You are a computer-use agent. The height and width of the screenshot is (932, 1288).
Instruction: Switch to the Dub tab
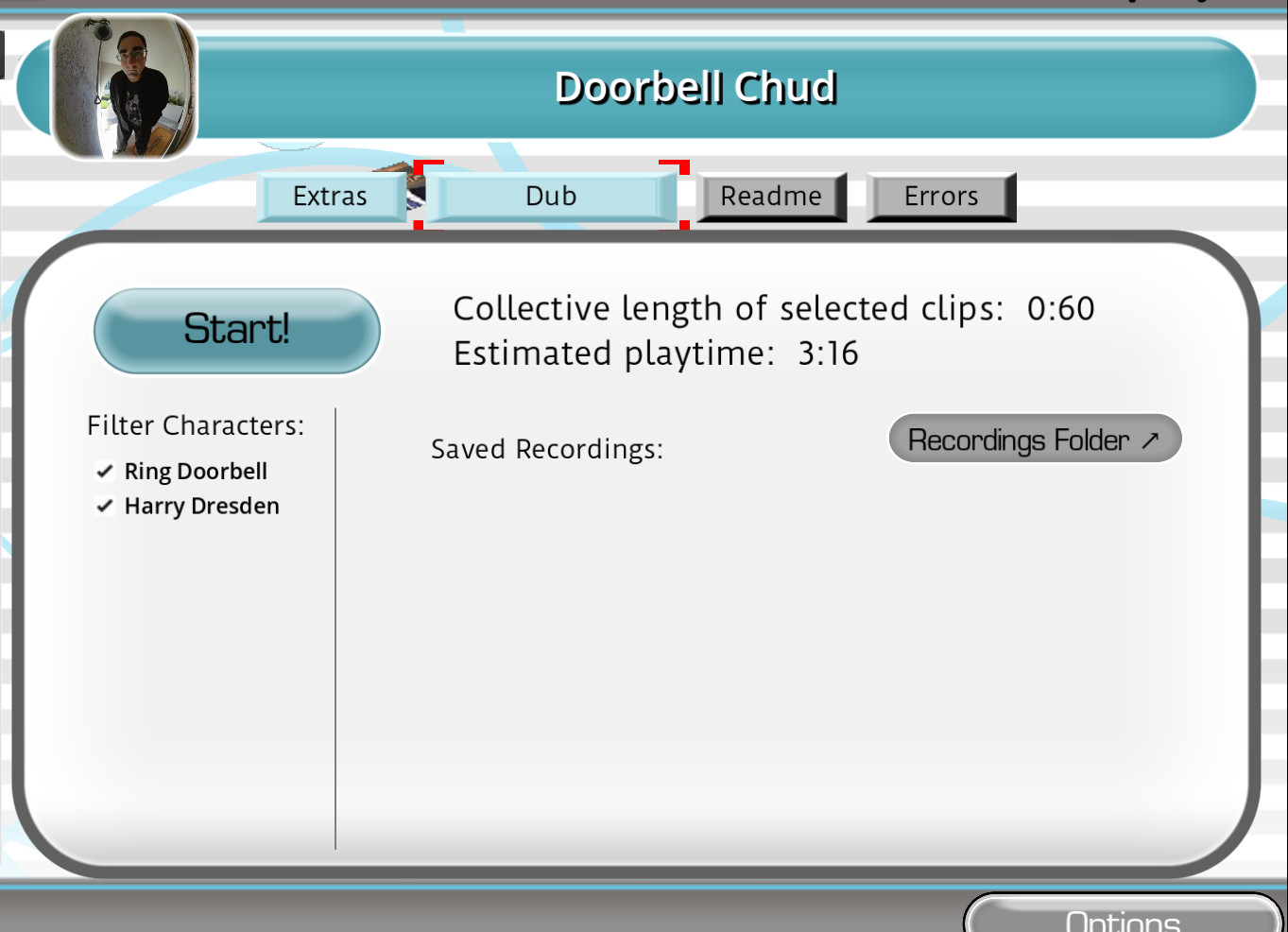pos(551,197)
